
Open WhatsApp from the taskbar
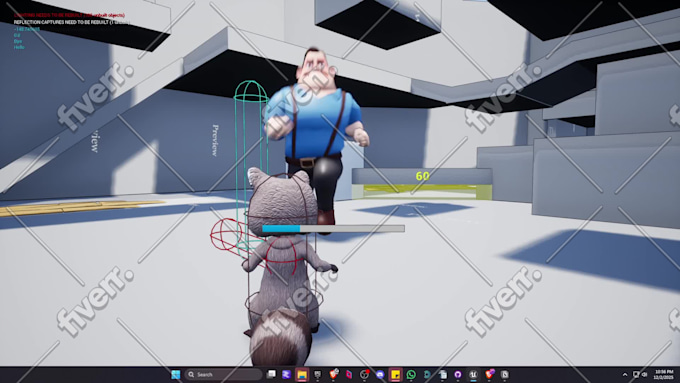(411, 374)
